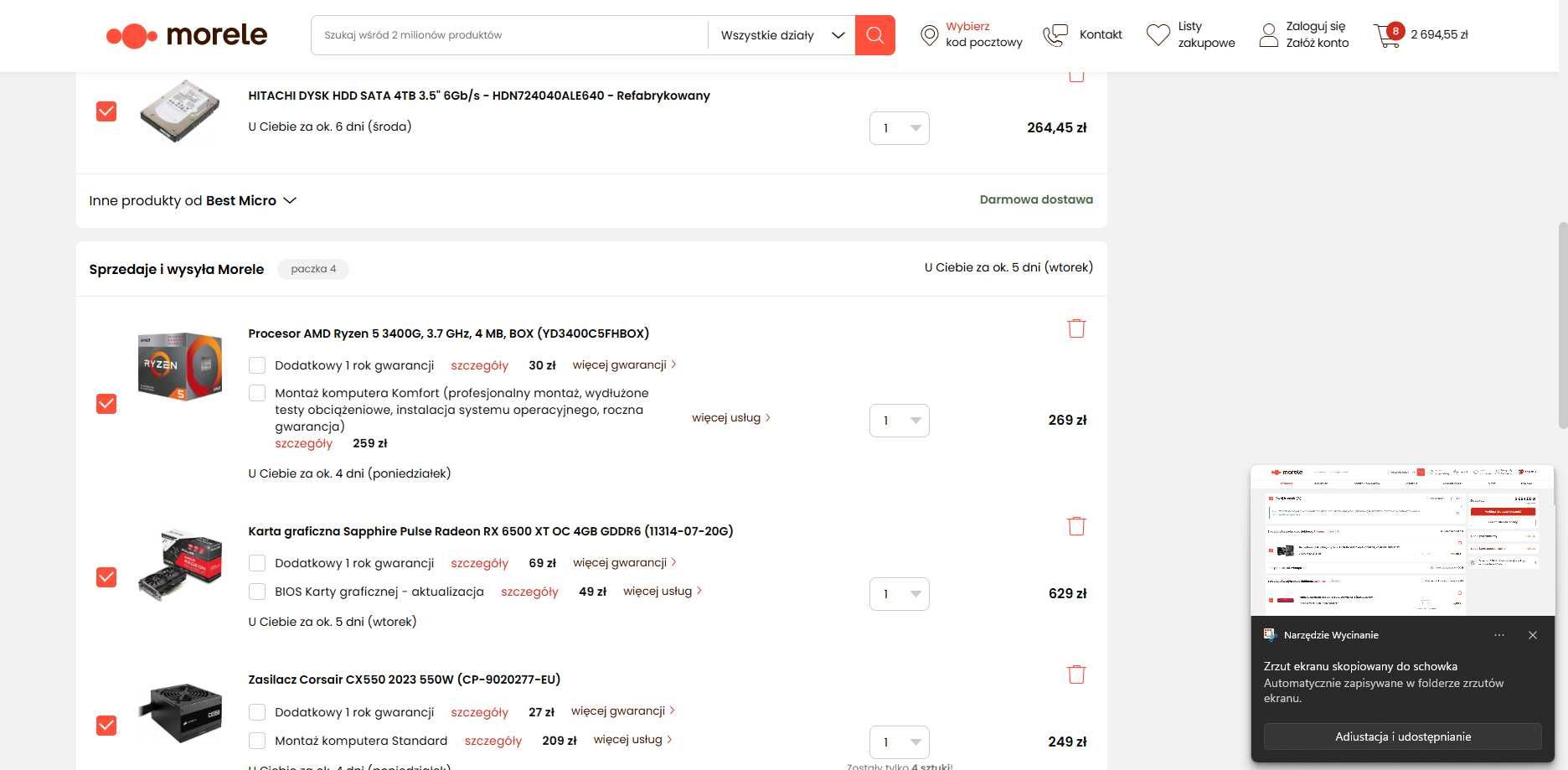Open quantity dropdown for Hitachi HDD
Image resolution: width=1568 pixels, height=770 pixels.
[900, 128]
